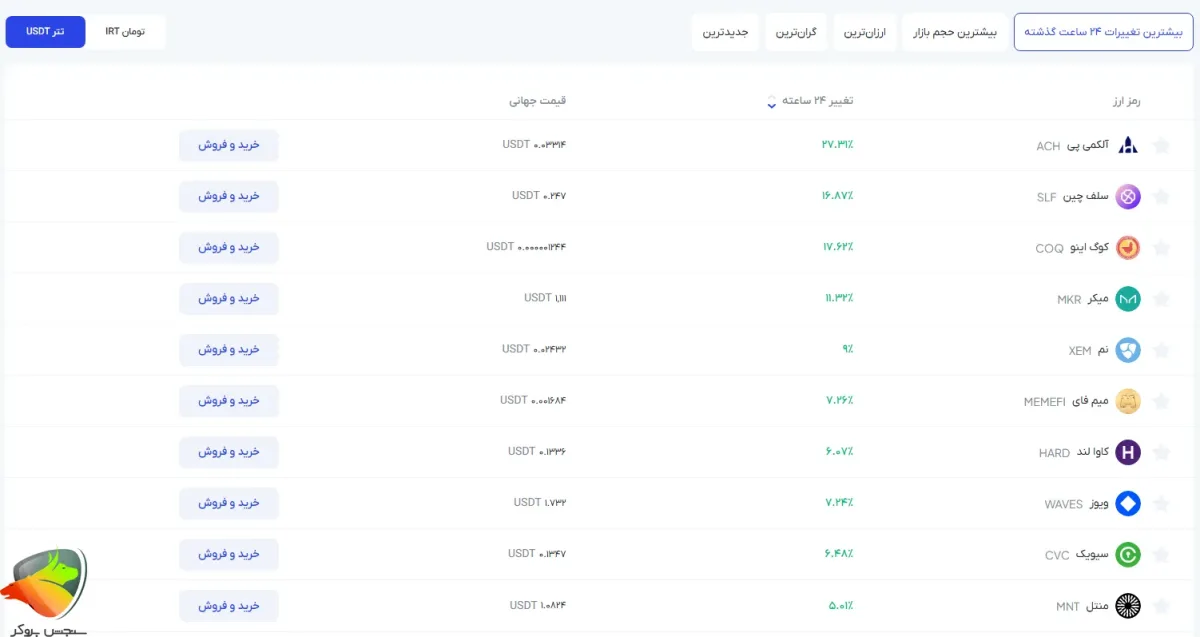Favorite ACH with its star

pos(1161,145)
